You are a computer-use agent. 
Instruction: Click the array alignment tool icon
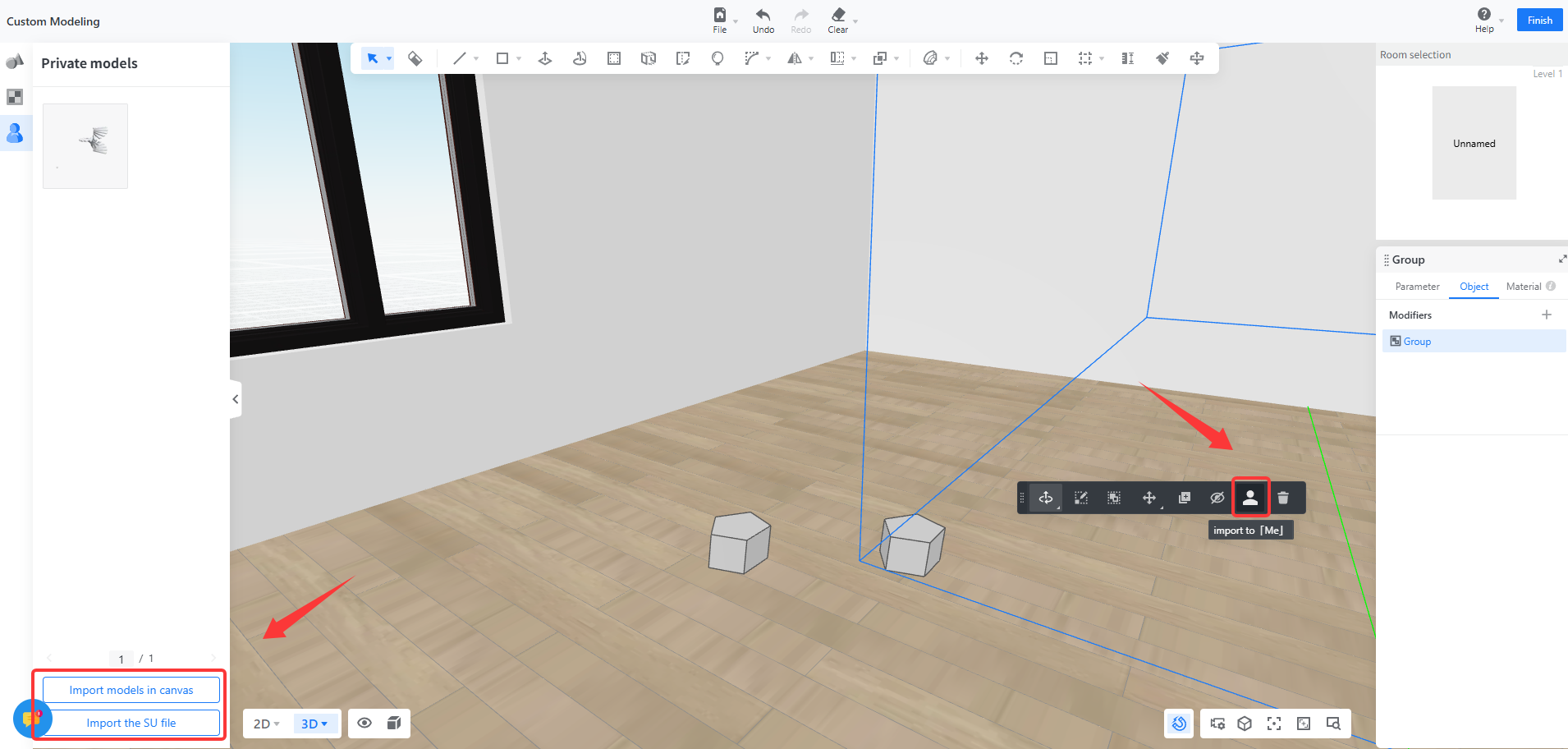pos(837,58)
